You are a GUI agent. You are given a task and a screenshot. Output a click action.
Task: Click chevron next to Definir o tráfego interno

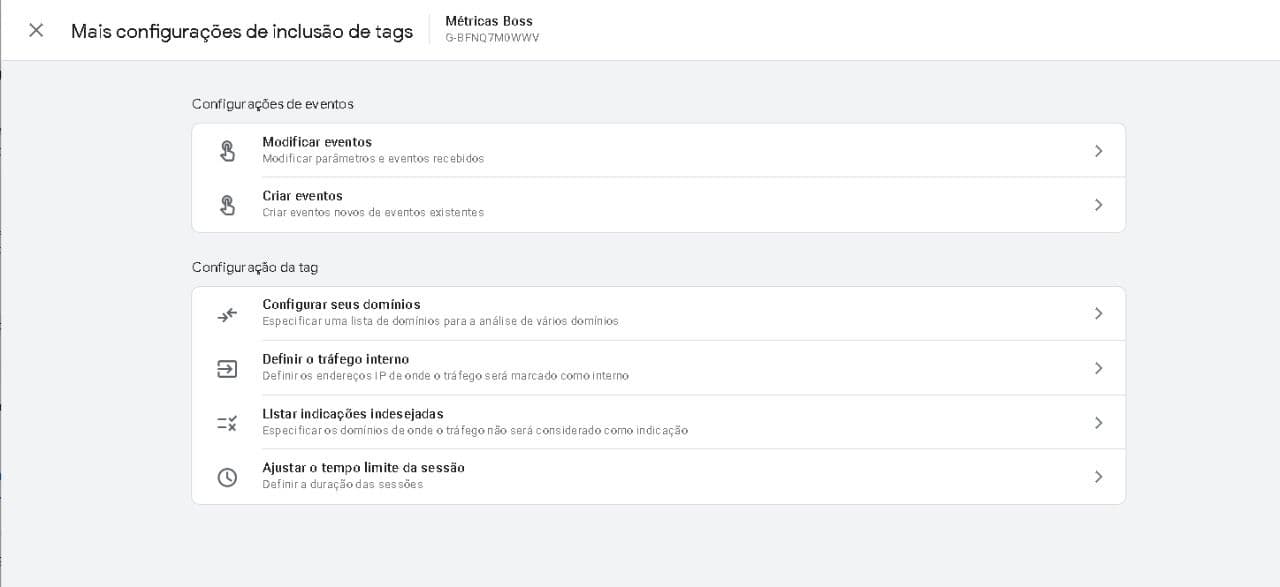tap(1098, 369)
